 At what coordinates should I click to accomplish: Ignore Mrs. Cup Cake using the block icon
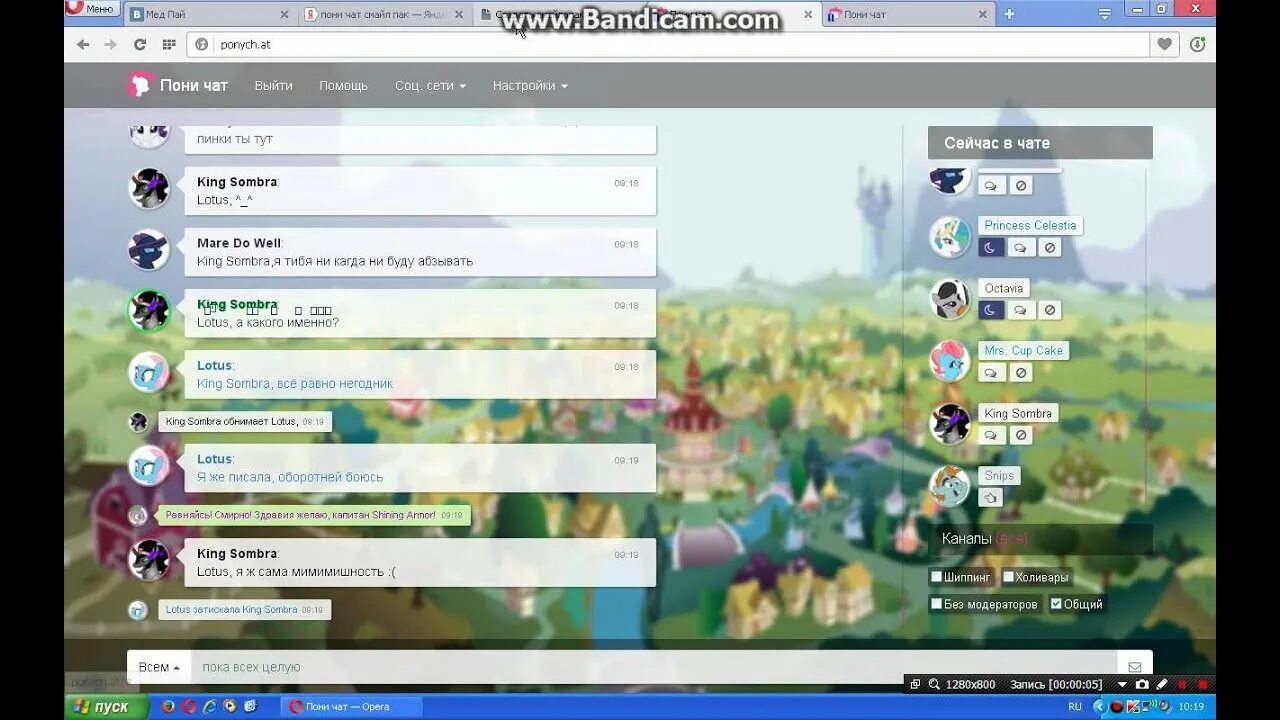(x=1020, y=373)
